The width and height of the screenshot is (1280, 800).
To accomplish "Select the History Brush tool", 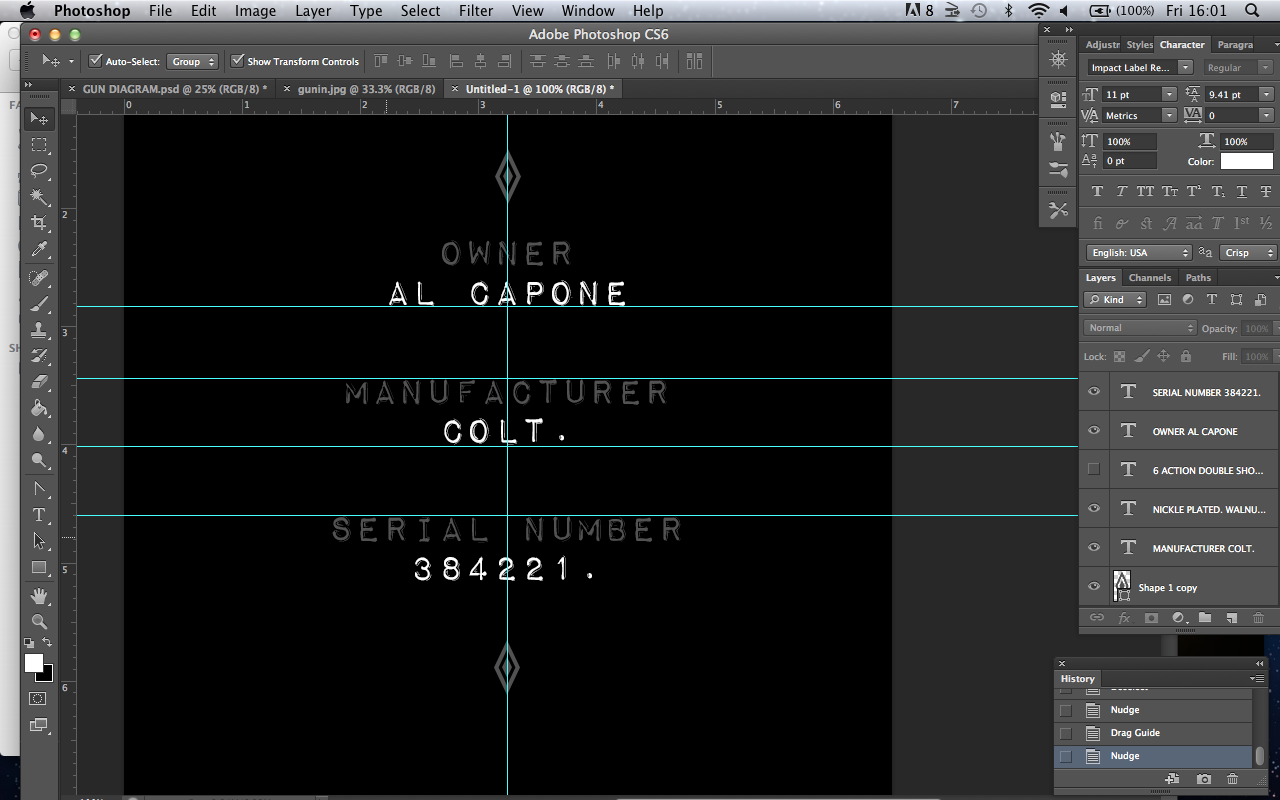I will (x=39, y=355).
